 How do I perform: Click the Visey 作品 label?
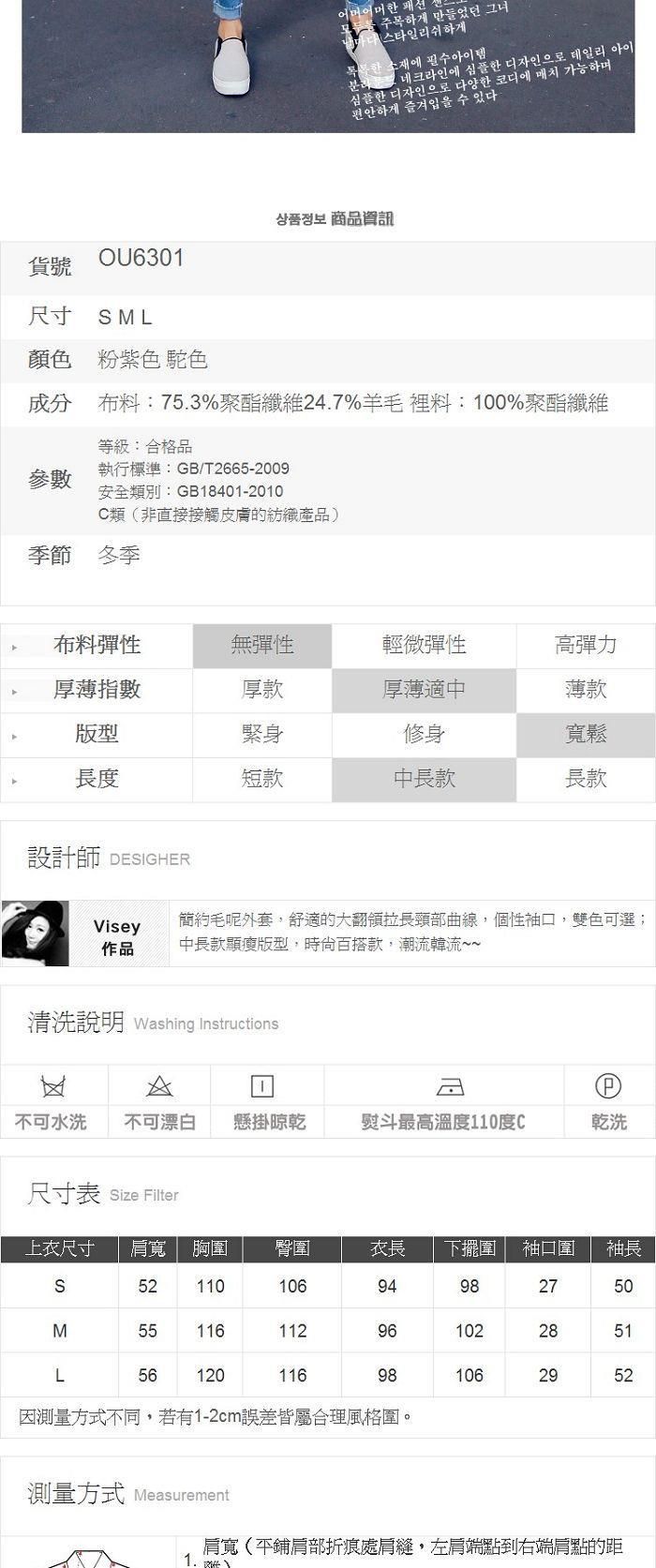click(117, 937)
